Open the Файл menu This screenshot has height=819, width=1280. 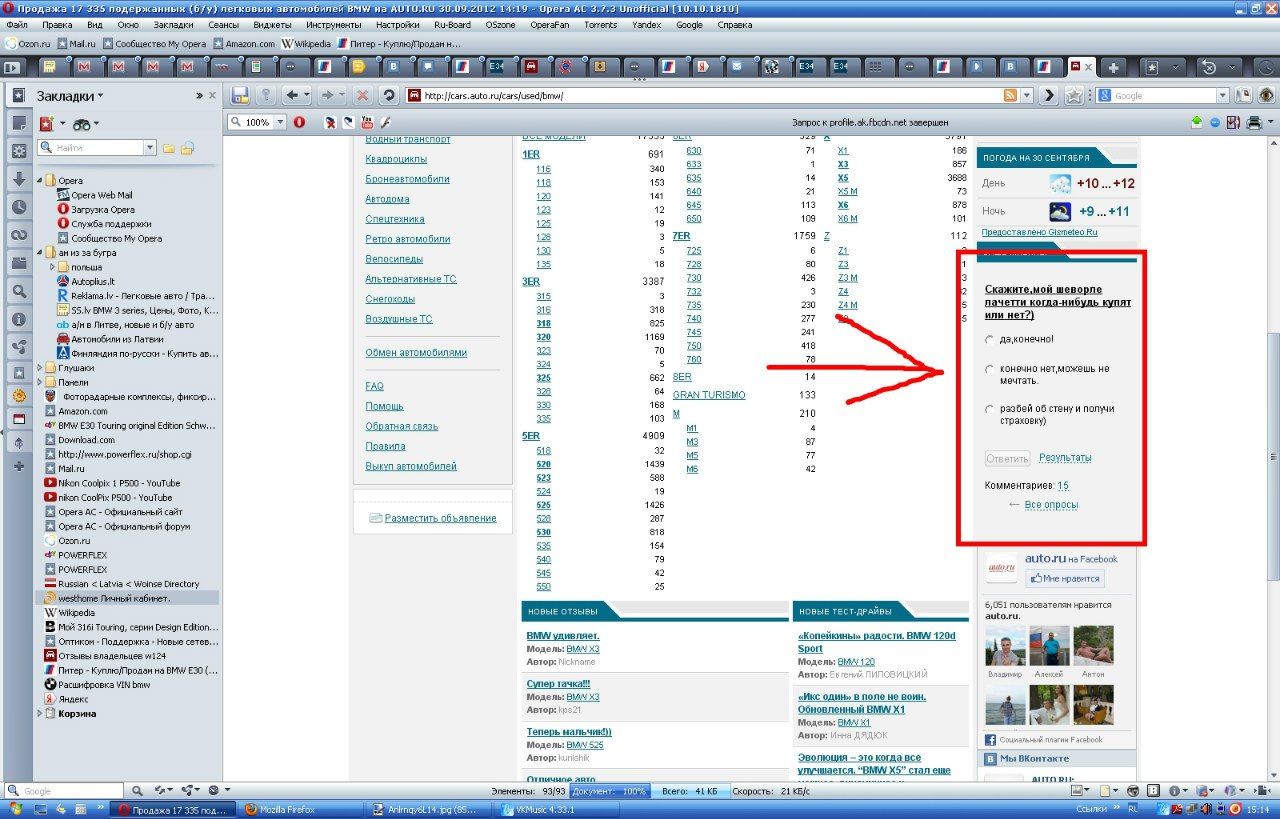tap(17, 24)
